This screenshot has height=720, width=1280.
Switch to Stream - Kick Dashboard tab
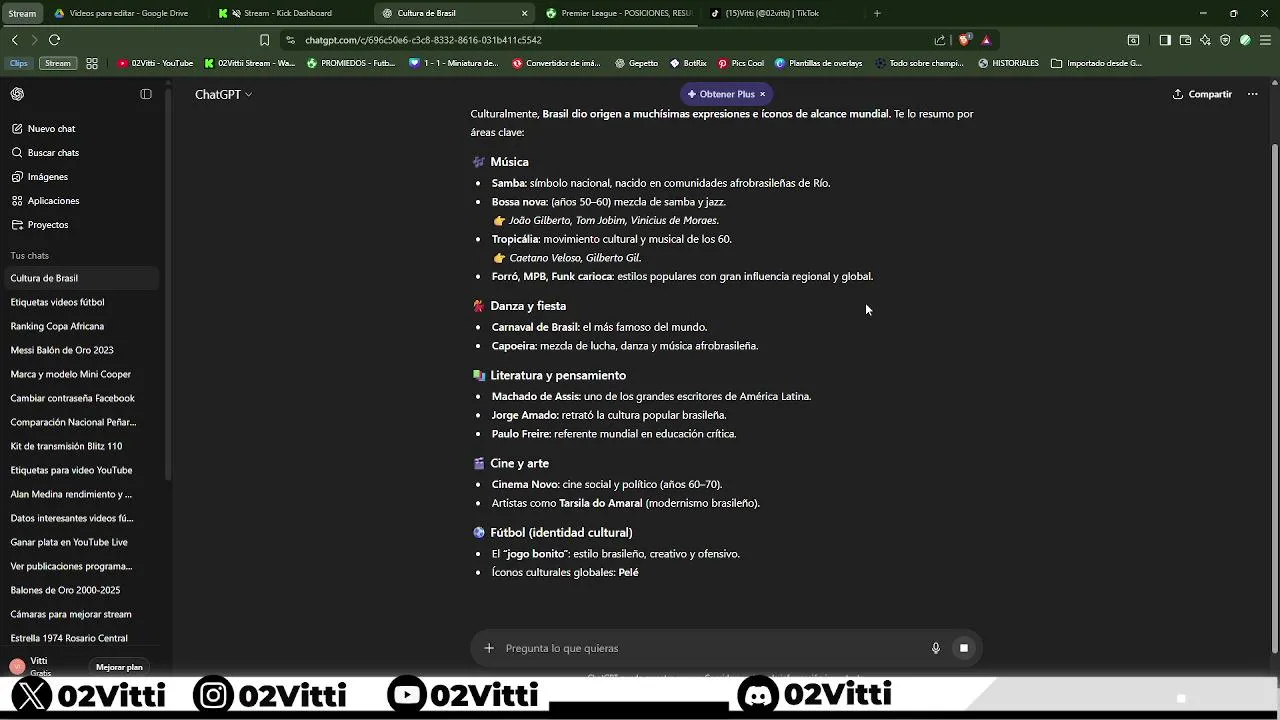click(x=290, y=13)
